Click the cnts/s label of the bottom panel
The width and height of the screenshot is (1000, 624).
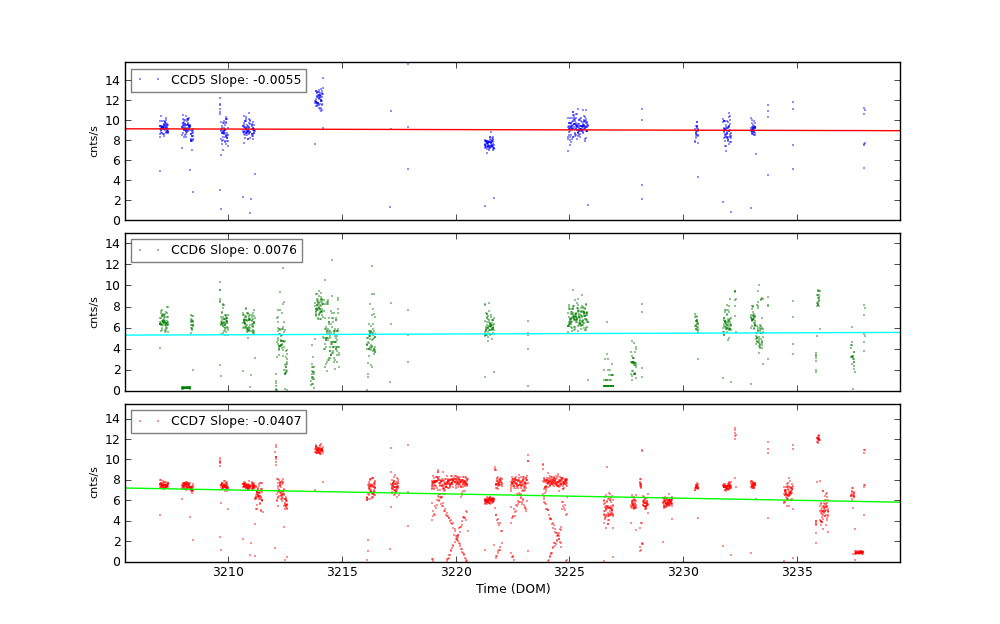94,483
